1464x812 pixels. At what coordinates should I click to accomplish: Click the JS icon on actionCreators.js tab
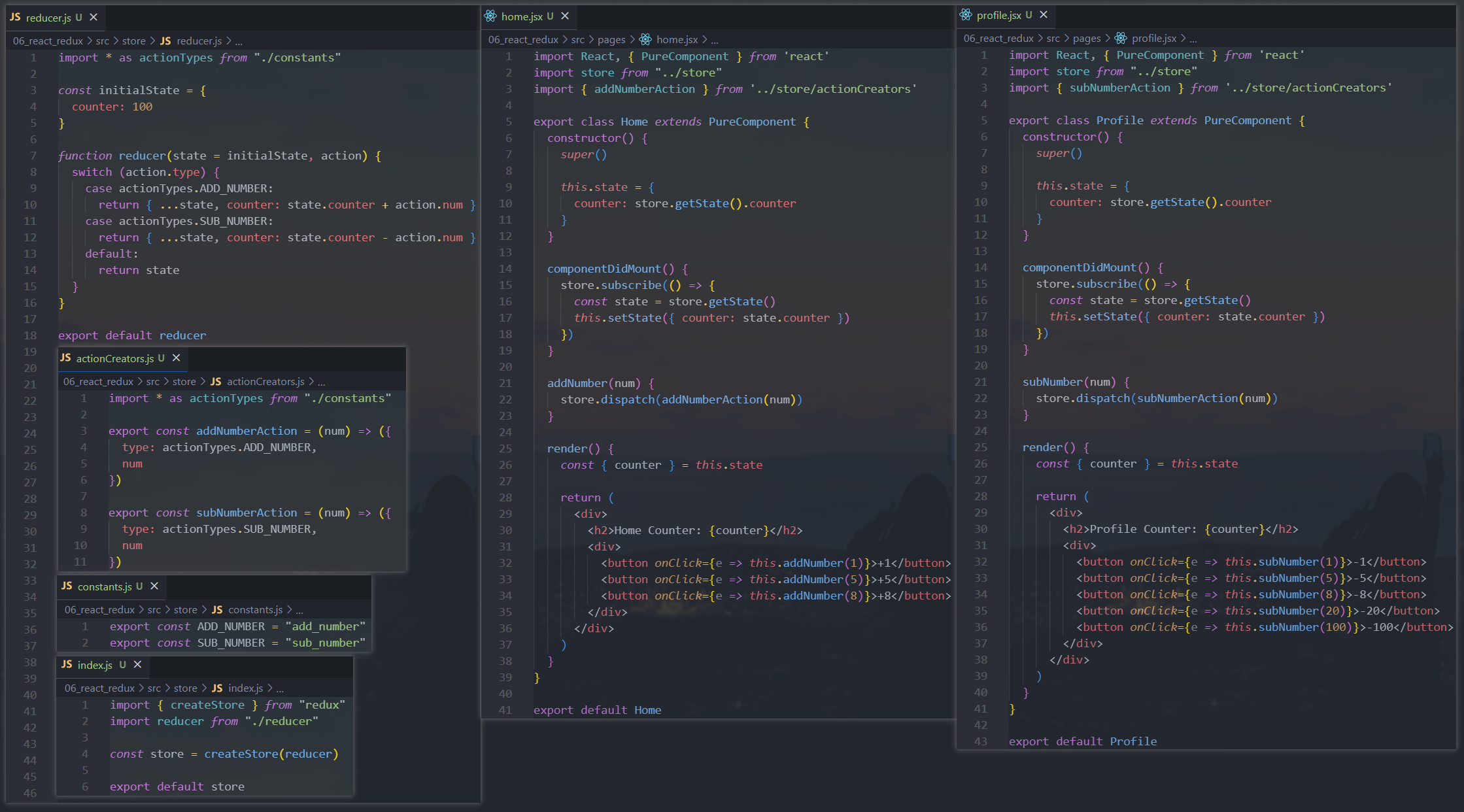[x=65, y=358]
